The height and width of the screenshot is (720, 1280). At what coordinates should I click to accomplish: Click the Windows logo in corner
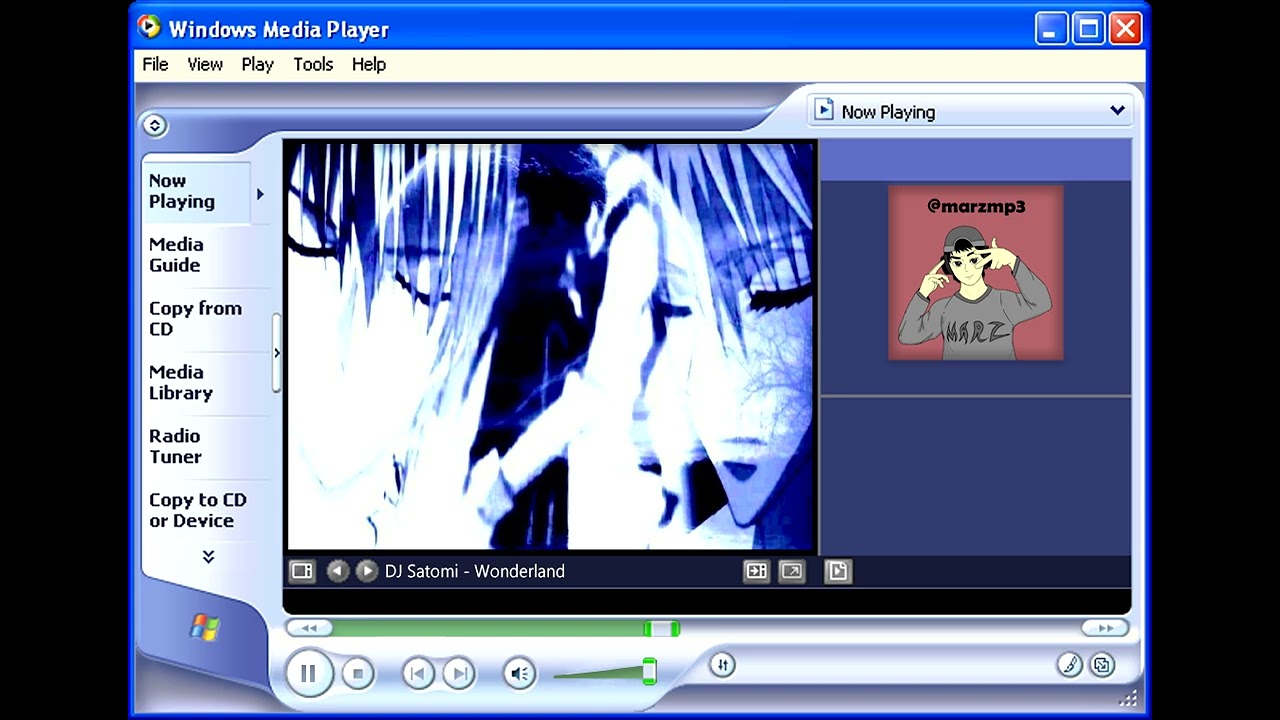coord(205,627)
